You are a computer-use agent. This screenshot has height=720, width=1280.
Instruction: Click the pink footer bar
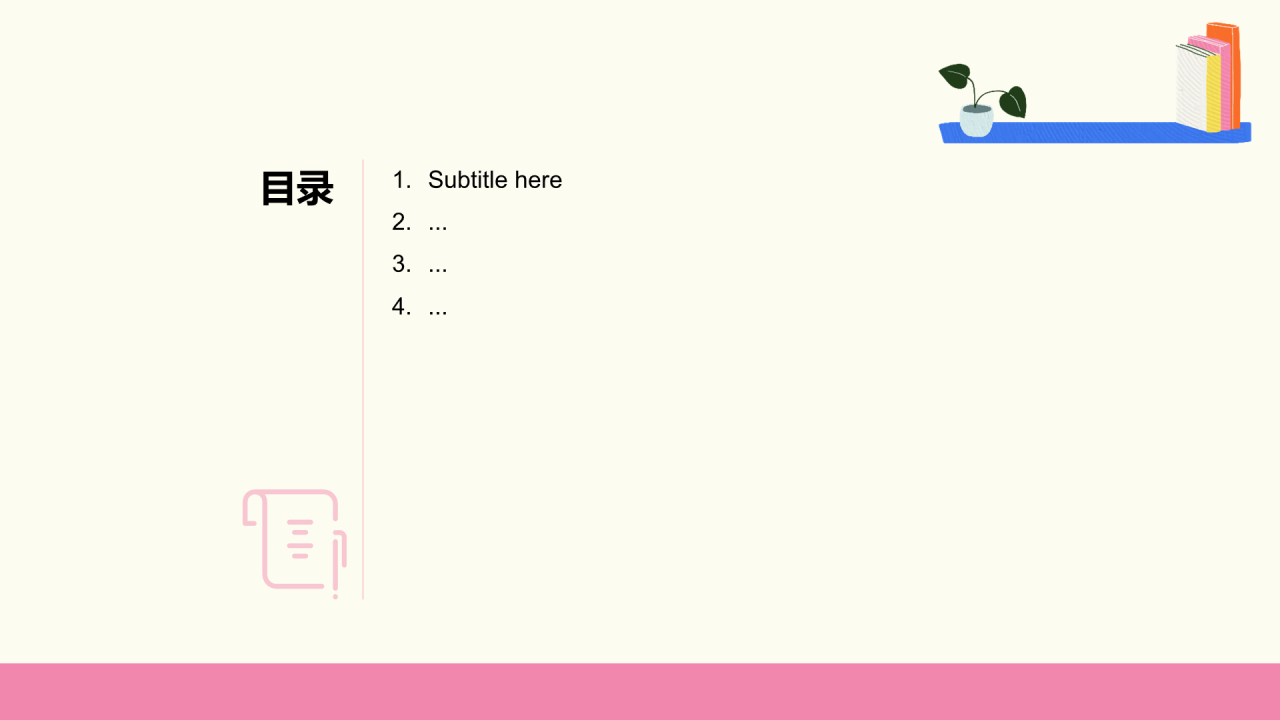(x=640, y=691)
